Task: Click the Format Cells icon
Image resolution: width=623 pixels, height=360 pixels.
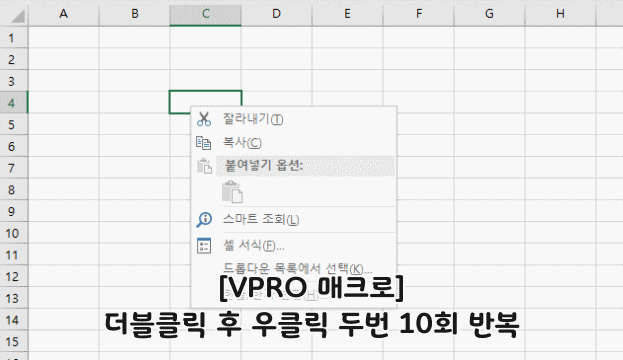Action: 204,246
